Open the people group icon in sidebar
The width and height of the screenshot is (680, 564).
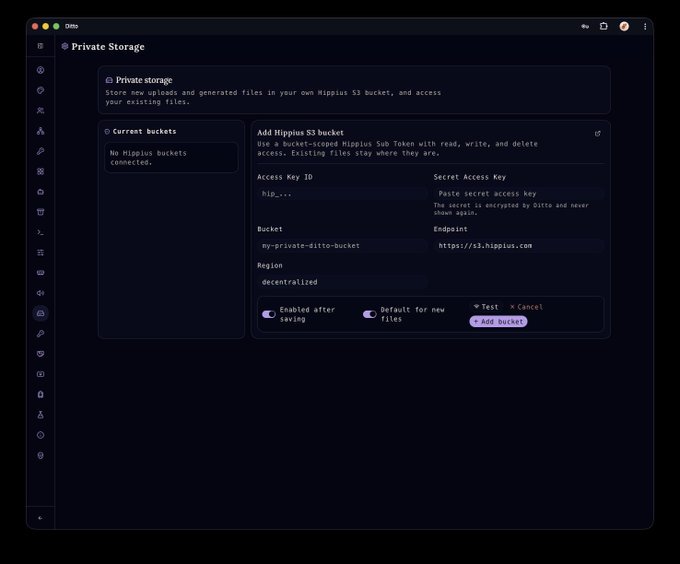tap(40, 111)
